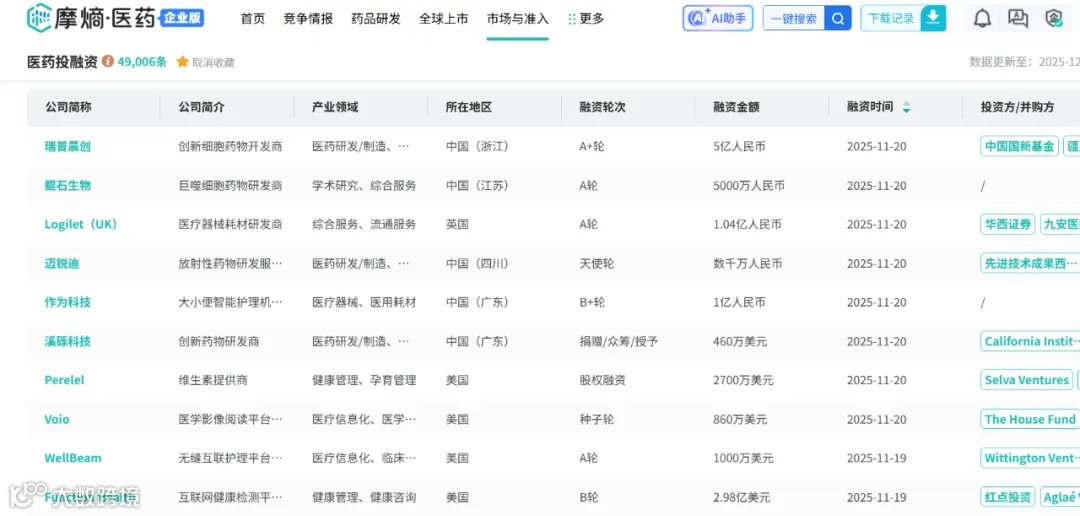The width and height of the screenshot is (1080, 516).
Task: Click investor tag 华西证券
Action: coord(1008,225)
